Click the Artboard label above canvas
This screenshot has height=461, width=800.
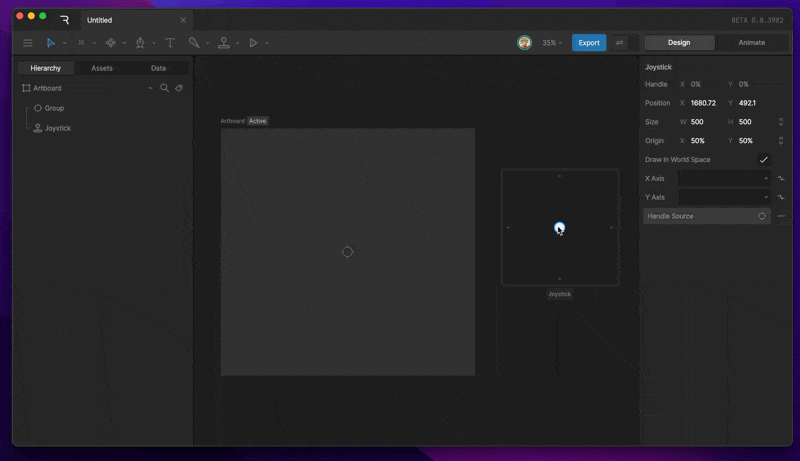(232, 121)
